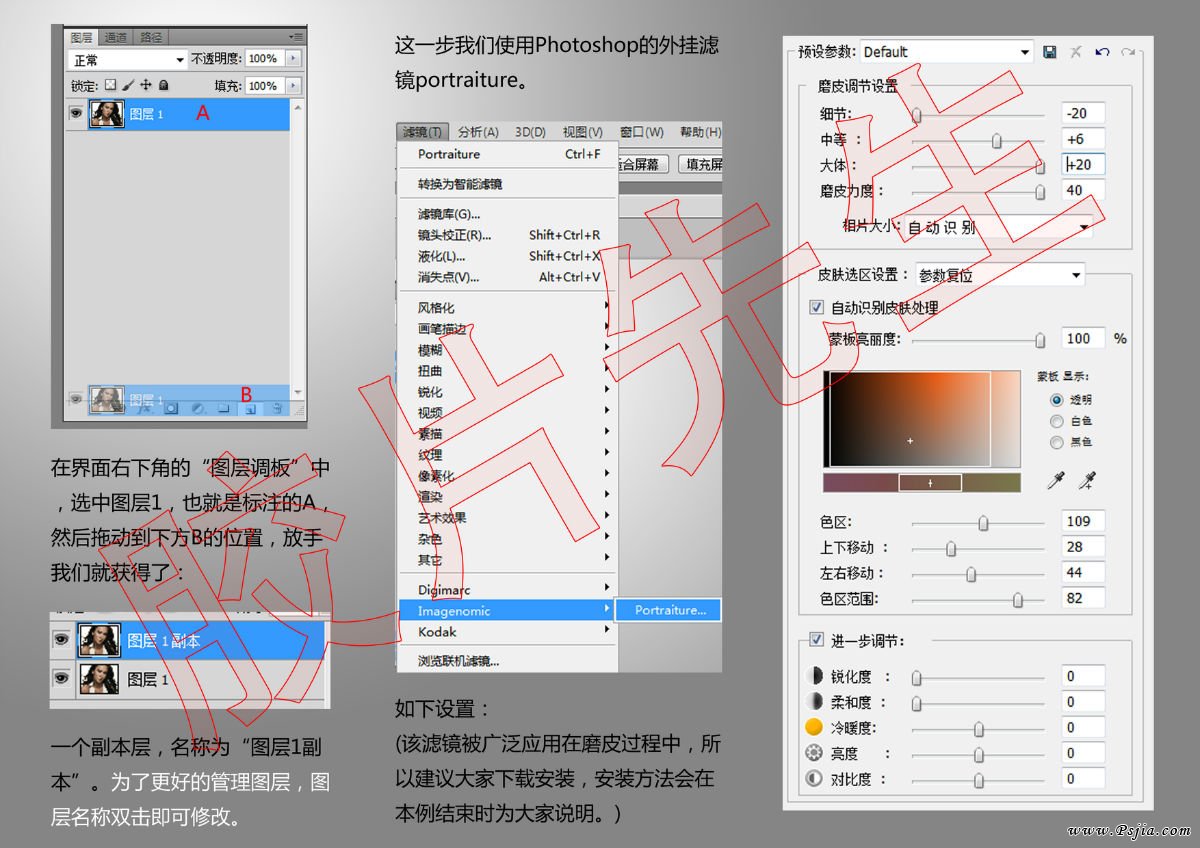Toggle visibility of 图层 1 副本 layer
1200x848 pixels.
point(61,640)
